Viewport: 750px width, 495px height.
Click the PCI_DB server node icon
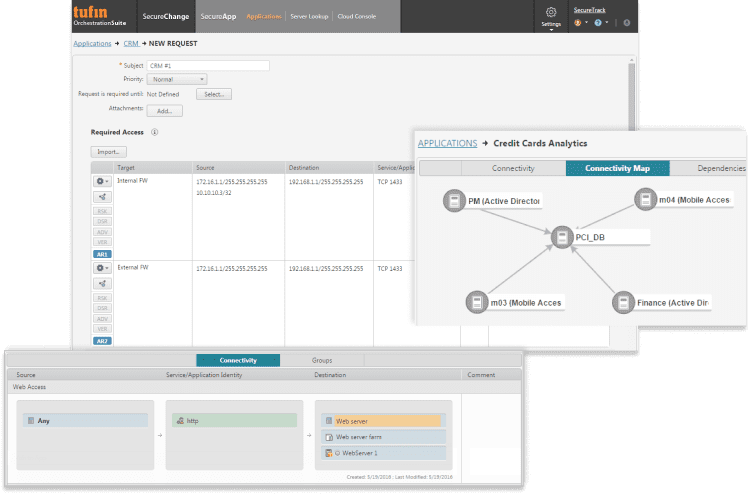[x=563, y=237]
